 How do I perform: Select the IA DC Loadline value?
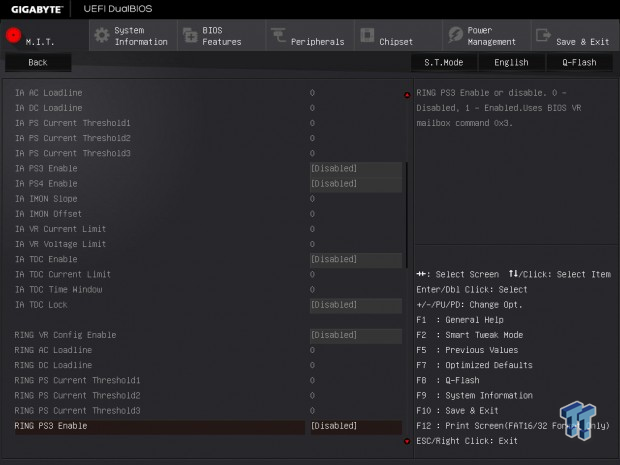(x=312, y=108)
